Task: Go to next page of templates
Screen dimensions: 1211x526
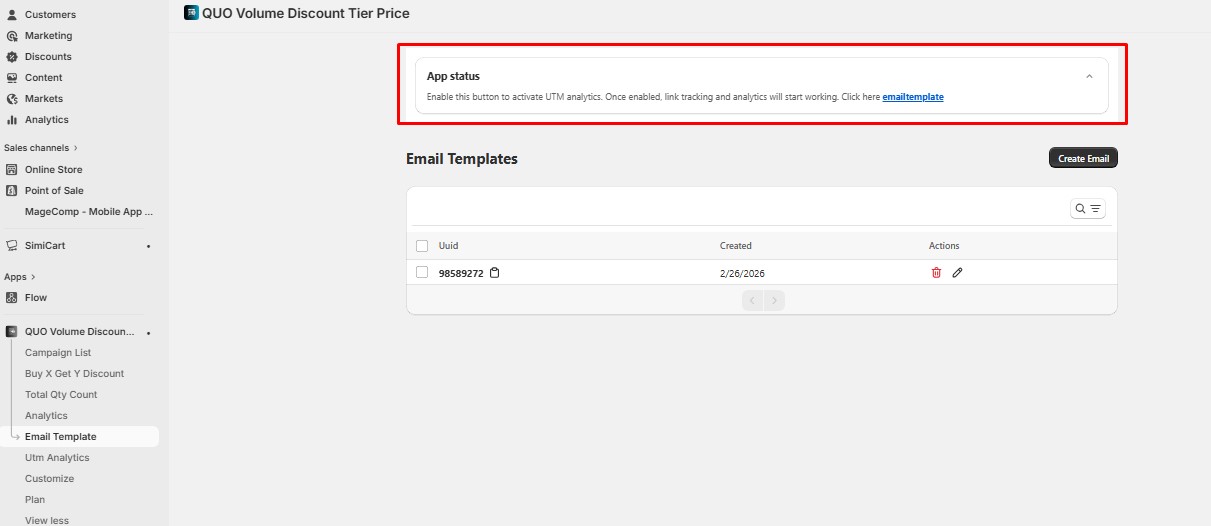Action: coord(774,300)
